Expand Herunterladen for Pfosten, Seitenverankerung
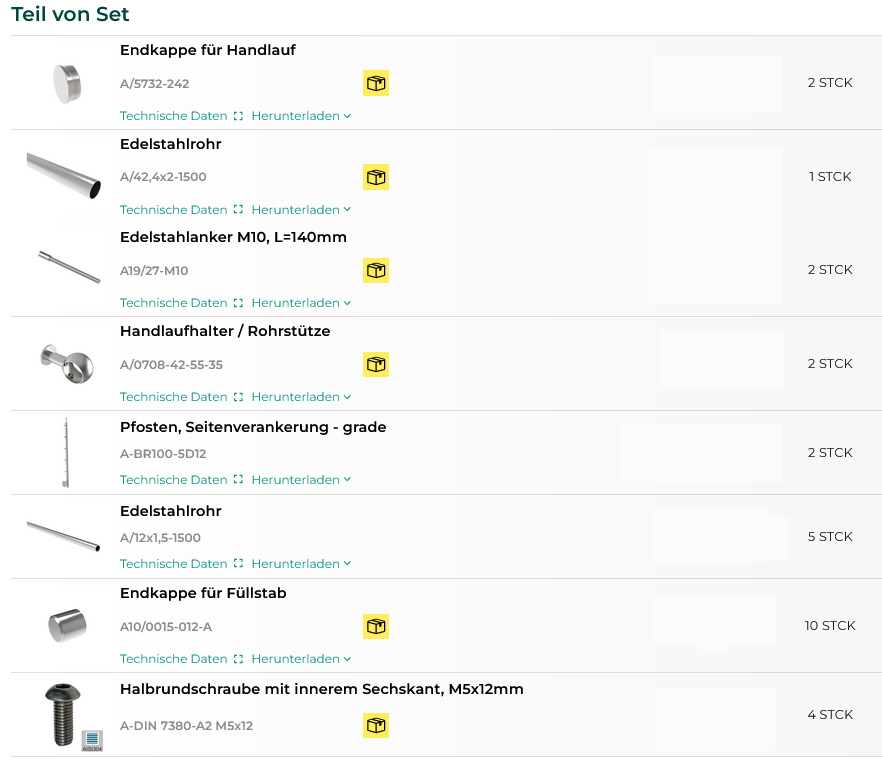Viewport: 882px width, 764px height. tap(301, 480)
